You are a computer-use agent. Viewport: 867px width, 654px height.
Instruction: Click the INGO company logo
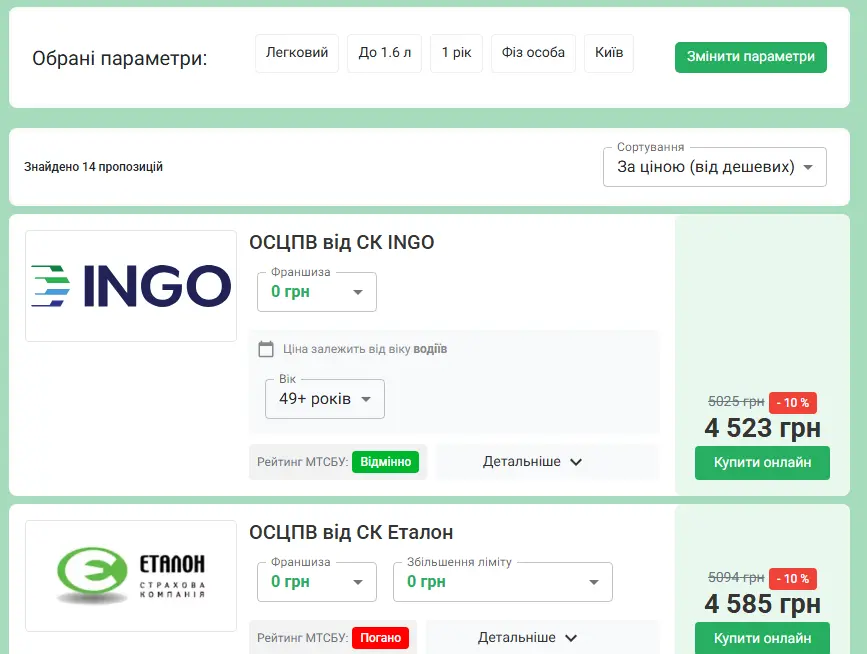131,286
